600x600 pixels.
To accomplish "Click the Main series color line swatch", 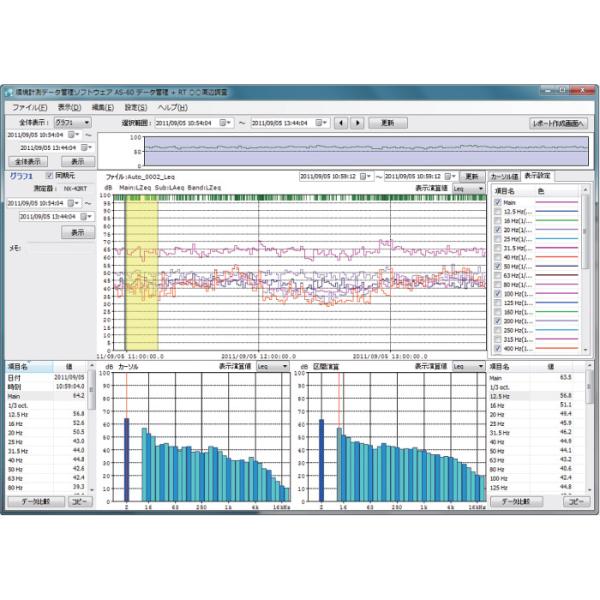I will tap(555, 203).
